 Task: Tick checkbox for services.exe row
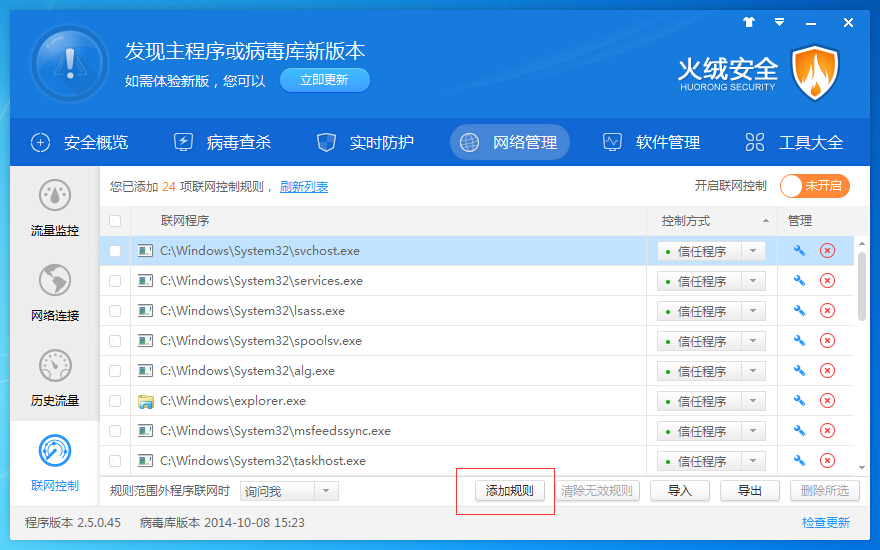(x=115, y=281)
